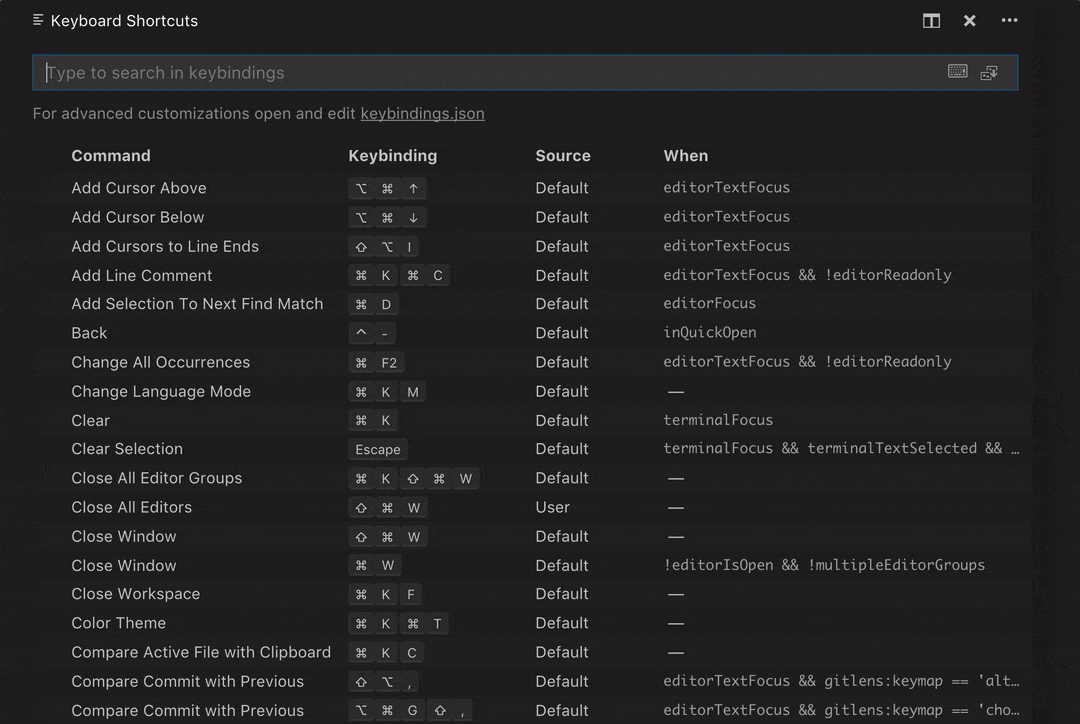Sort by the Source column header

pos(563,156)
